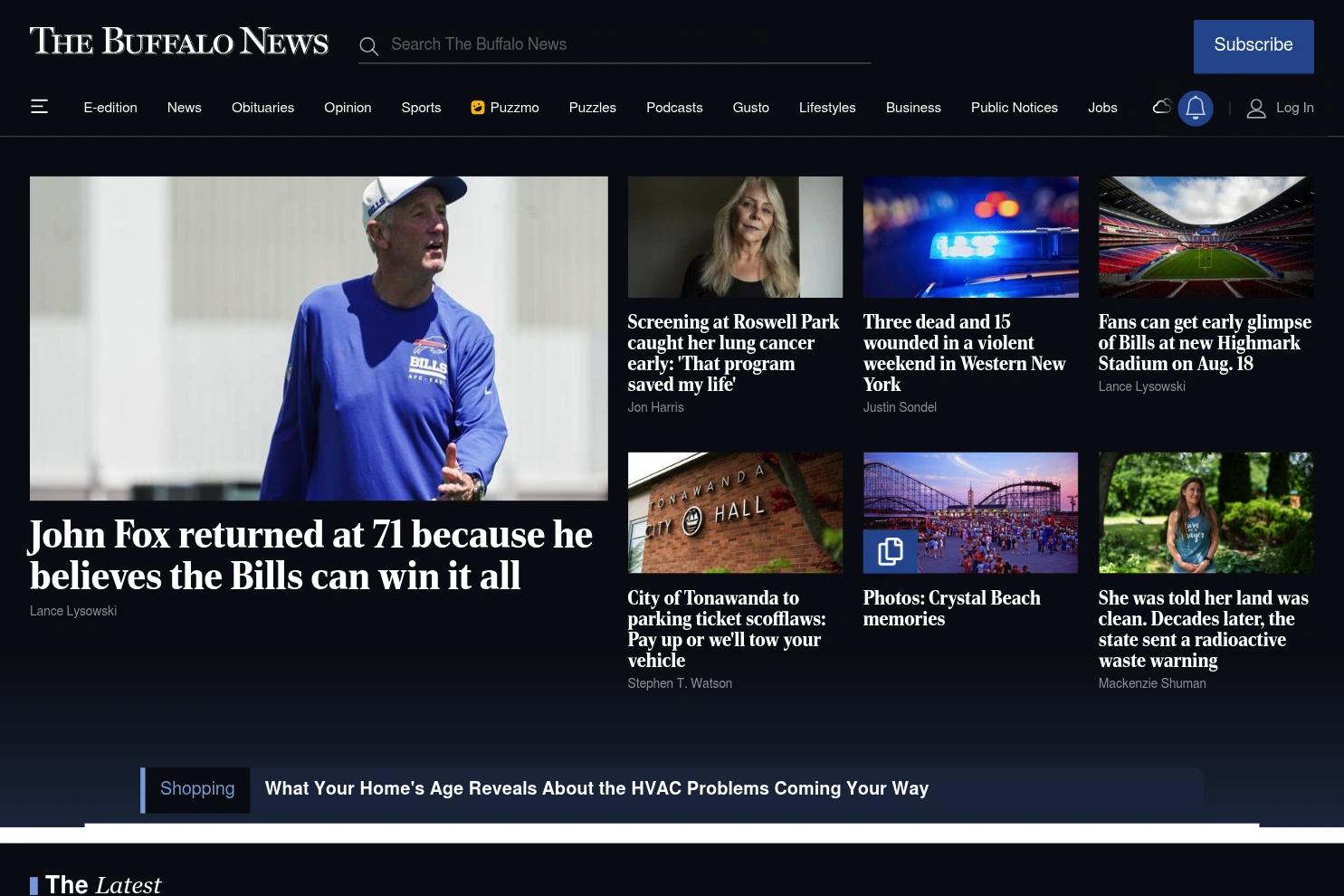The image size is (1344, 896).
Task: Click the Puzzmo logo icon
Action: [x=478, y=108]
